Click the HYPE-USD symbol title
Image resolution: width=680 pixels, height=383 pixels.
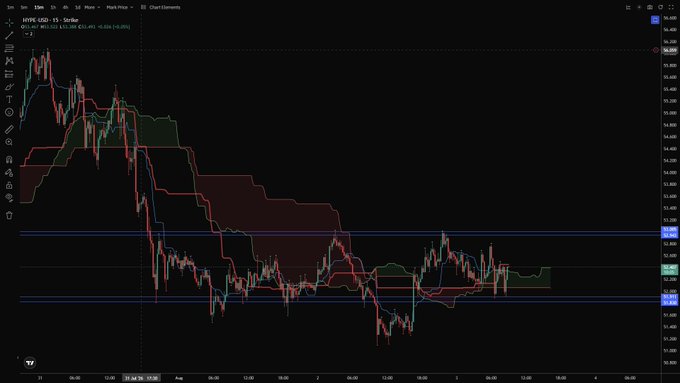(50, 20)
